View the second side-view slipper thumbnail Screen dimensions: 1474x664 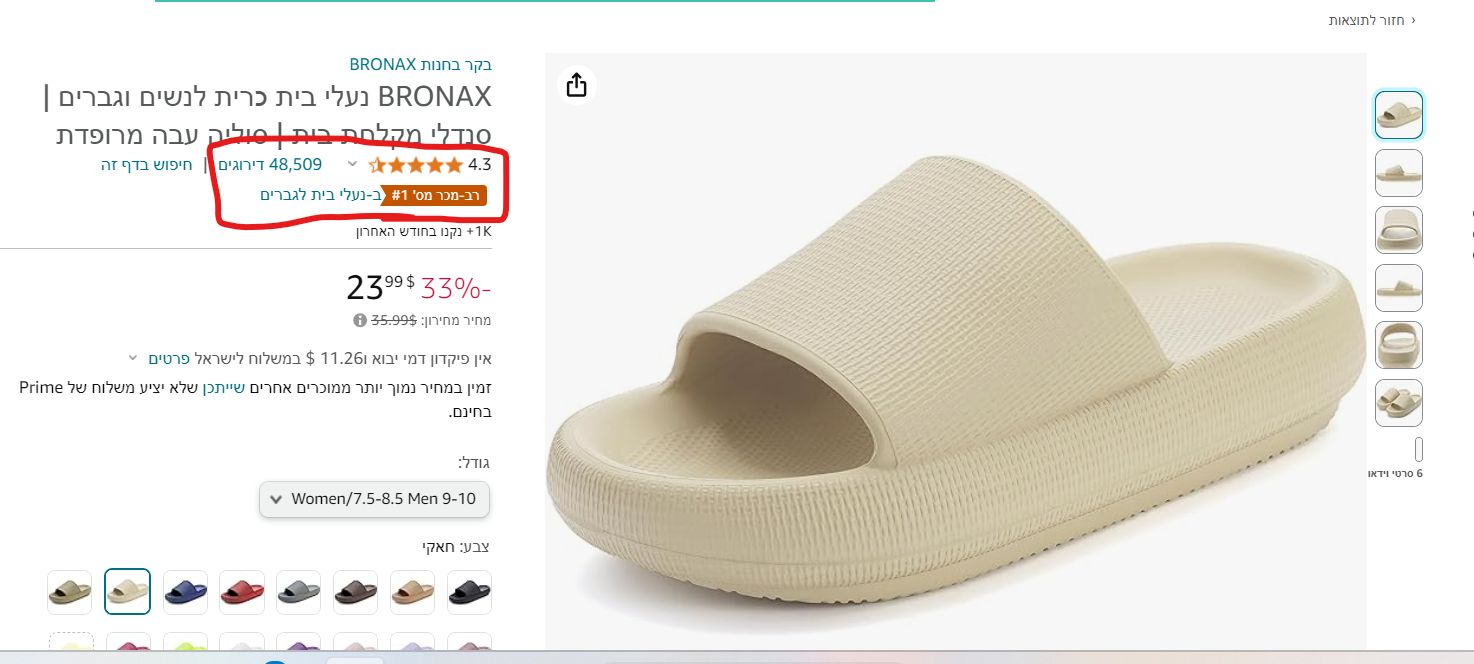pyautogui.click(x=1398, y=288)
